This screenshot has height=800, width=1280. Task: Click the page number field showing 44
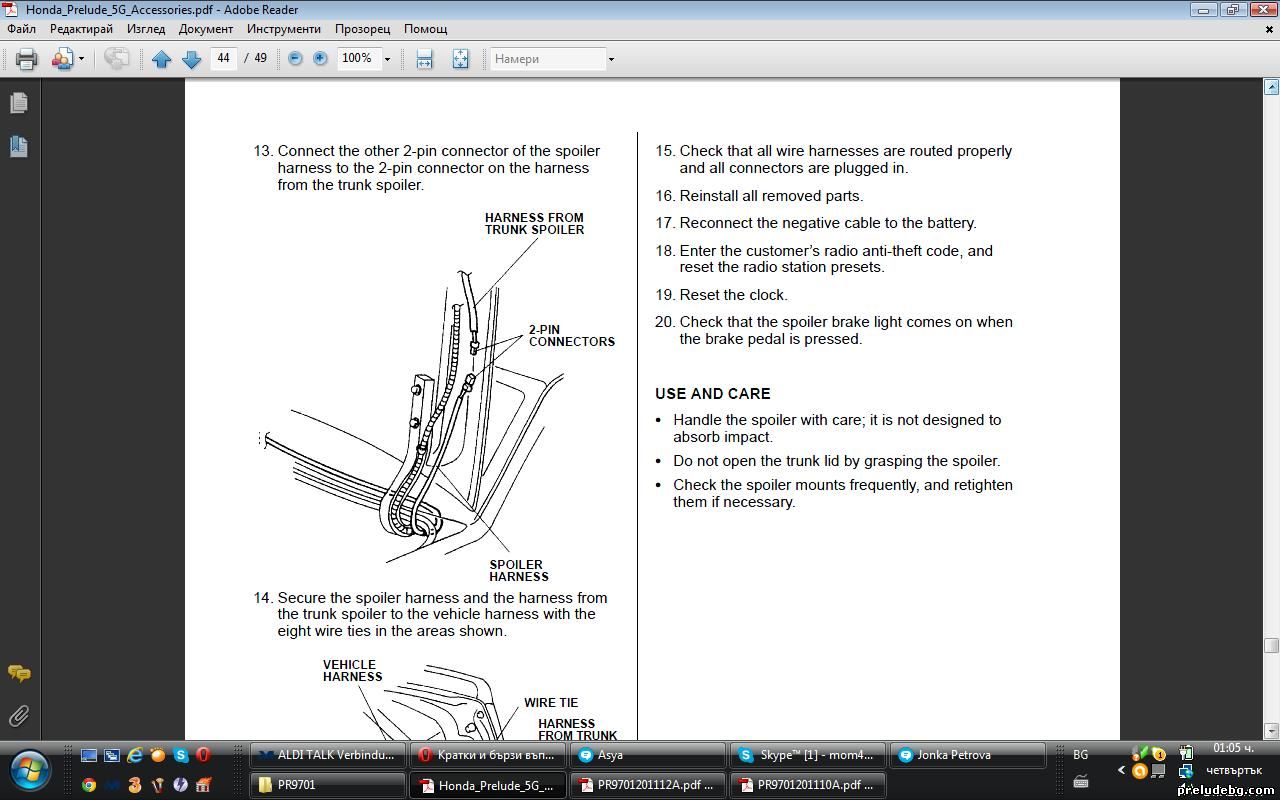(x=223, y=58)
